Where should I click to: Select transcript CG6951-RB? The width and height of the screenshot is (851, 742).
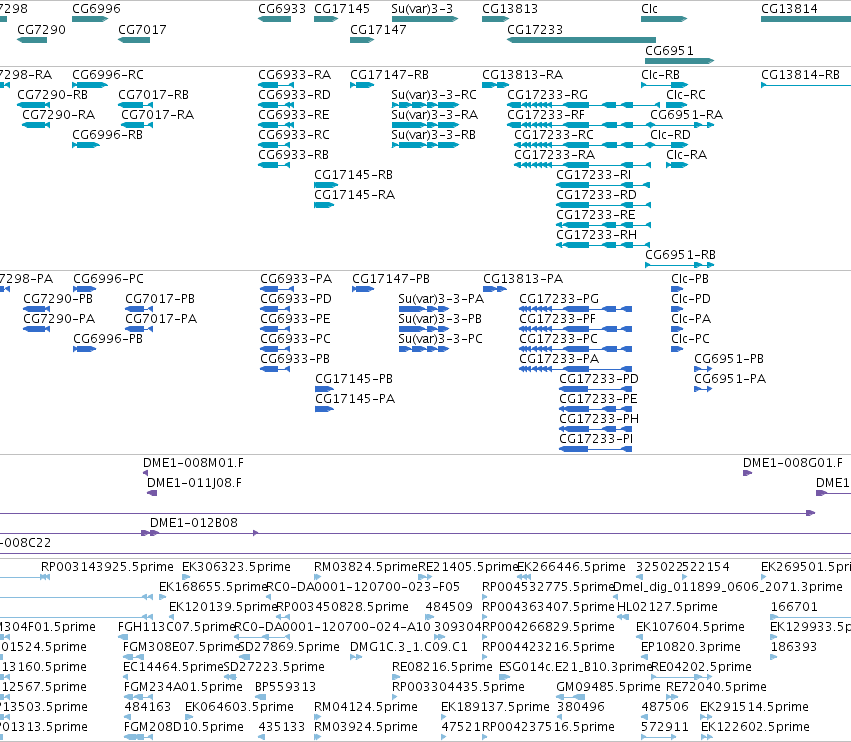pos(681,255)
